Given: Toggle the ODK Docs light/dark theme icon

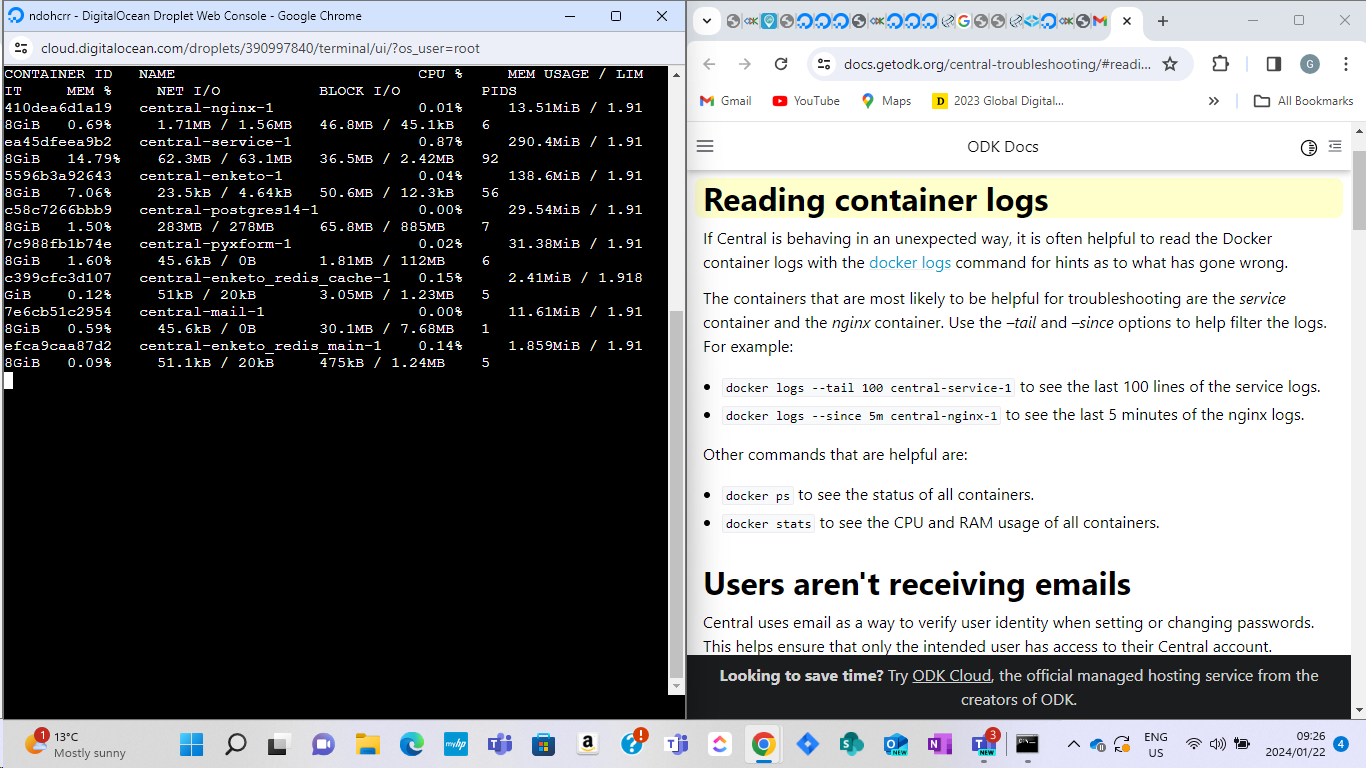Looking at the screenshot, I should tap(1308, 148).
